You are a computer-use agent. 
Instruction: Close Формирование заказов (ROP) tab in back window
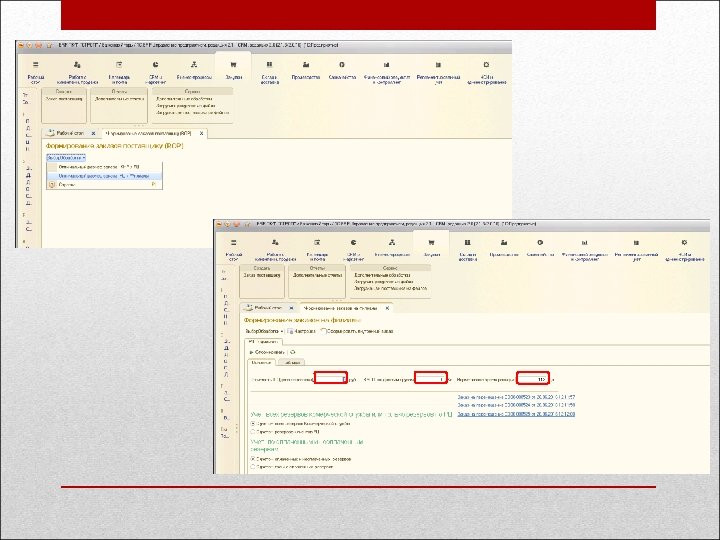coord(201,133)
